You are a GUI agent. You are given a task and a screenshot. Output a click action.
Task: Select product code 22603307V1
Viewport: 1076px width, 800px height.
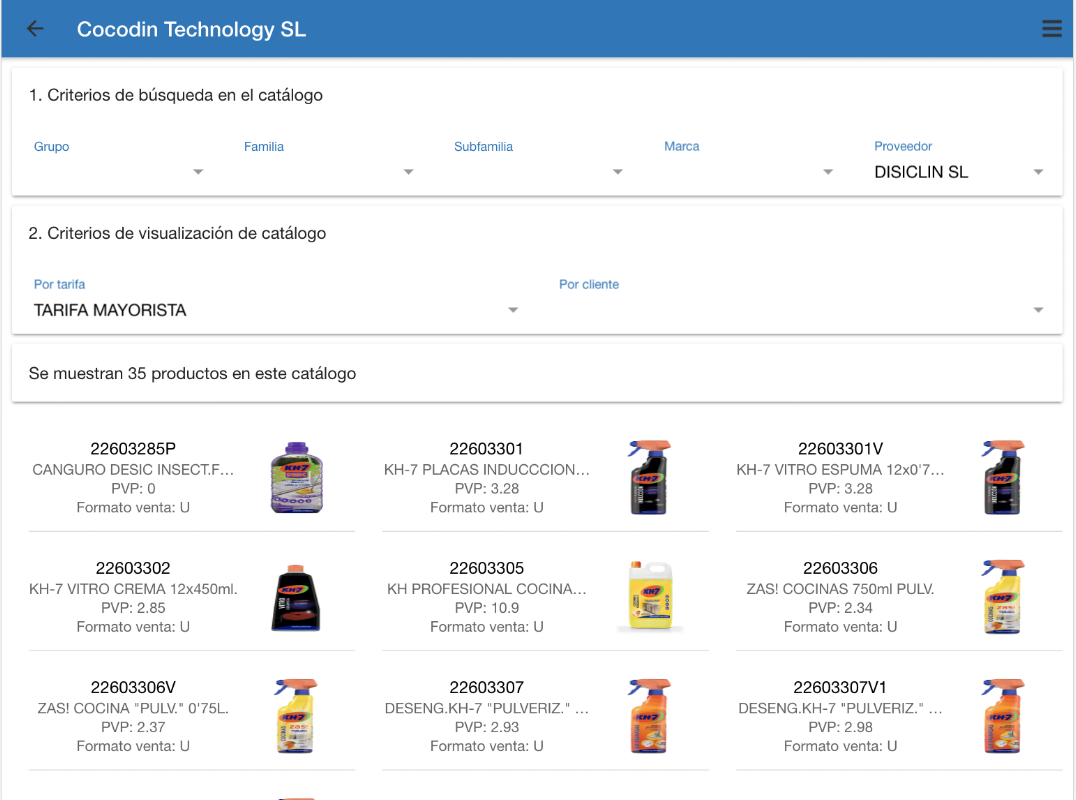[841, 687]
